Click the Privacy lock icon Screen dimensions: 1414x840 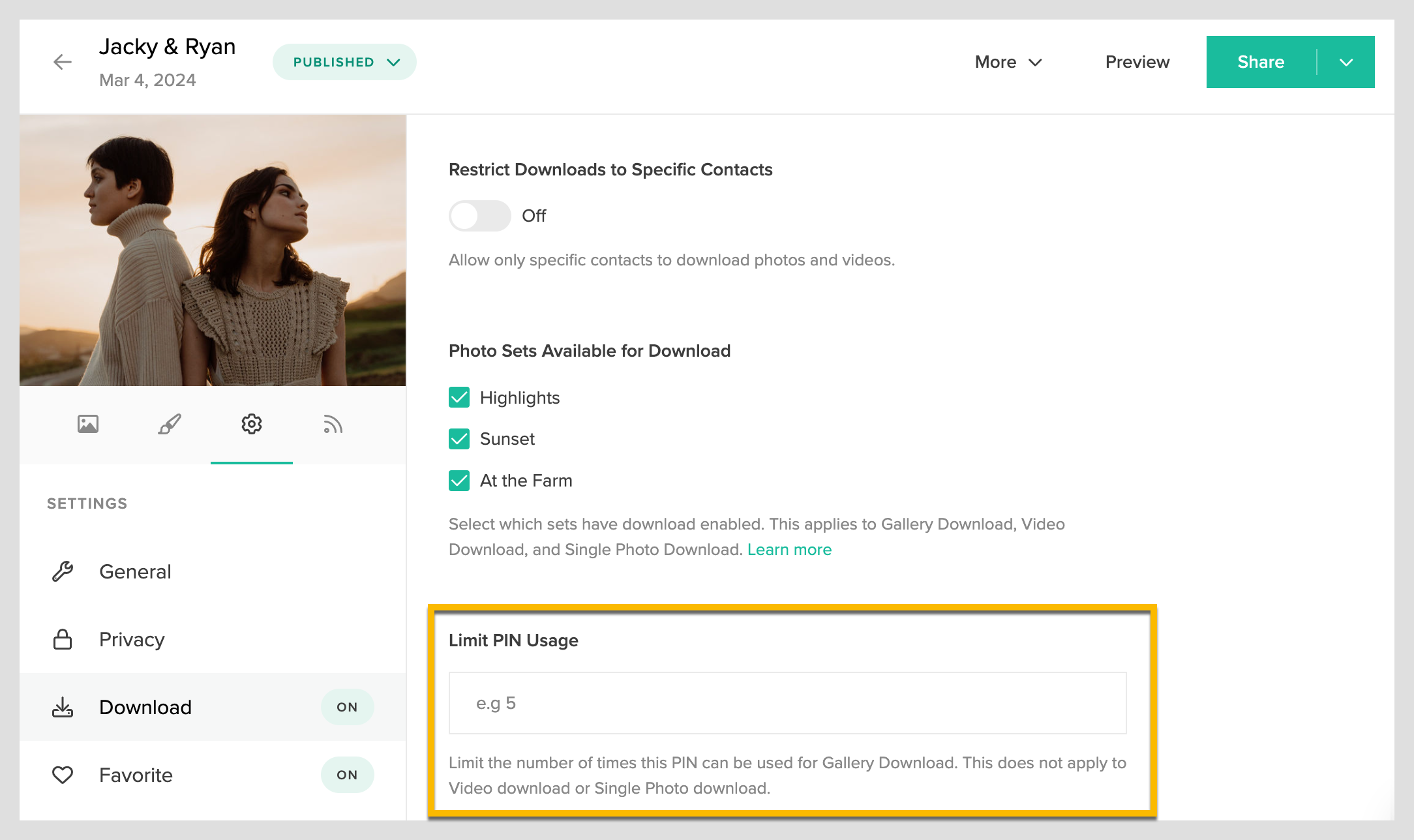(x=63, y=639)
